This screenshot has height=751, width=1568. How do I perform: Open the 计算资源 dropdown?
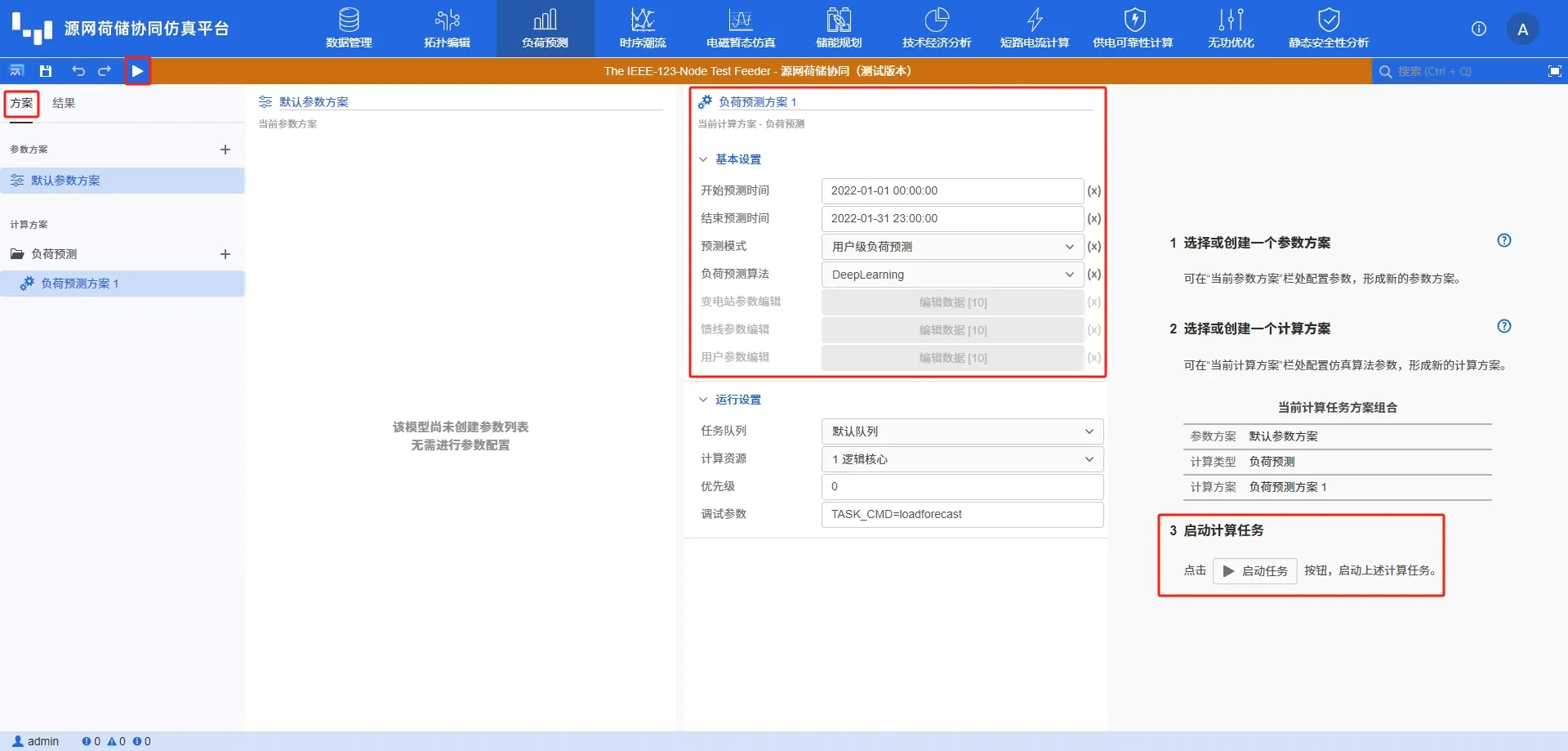point(962,459)
